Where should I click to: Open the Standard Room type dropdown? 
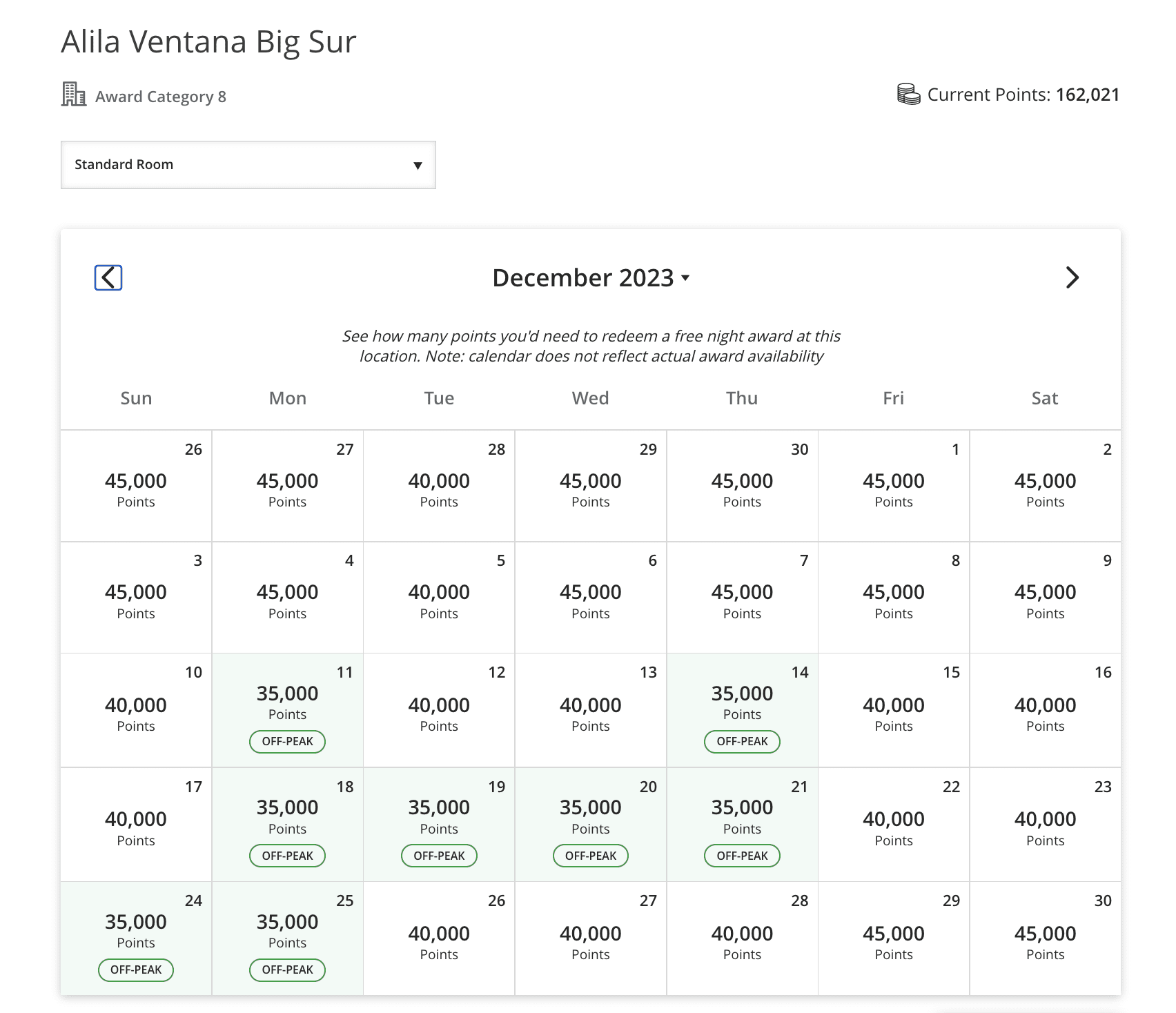point(248,165)
